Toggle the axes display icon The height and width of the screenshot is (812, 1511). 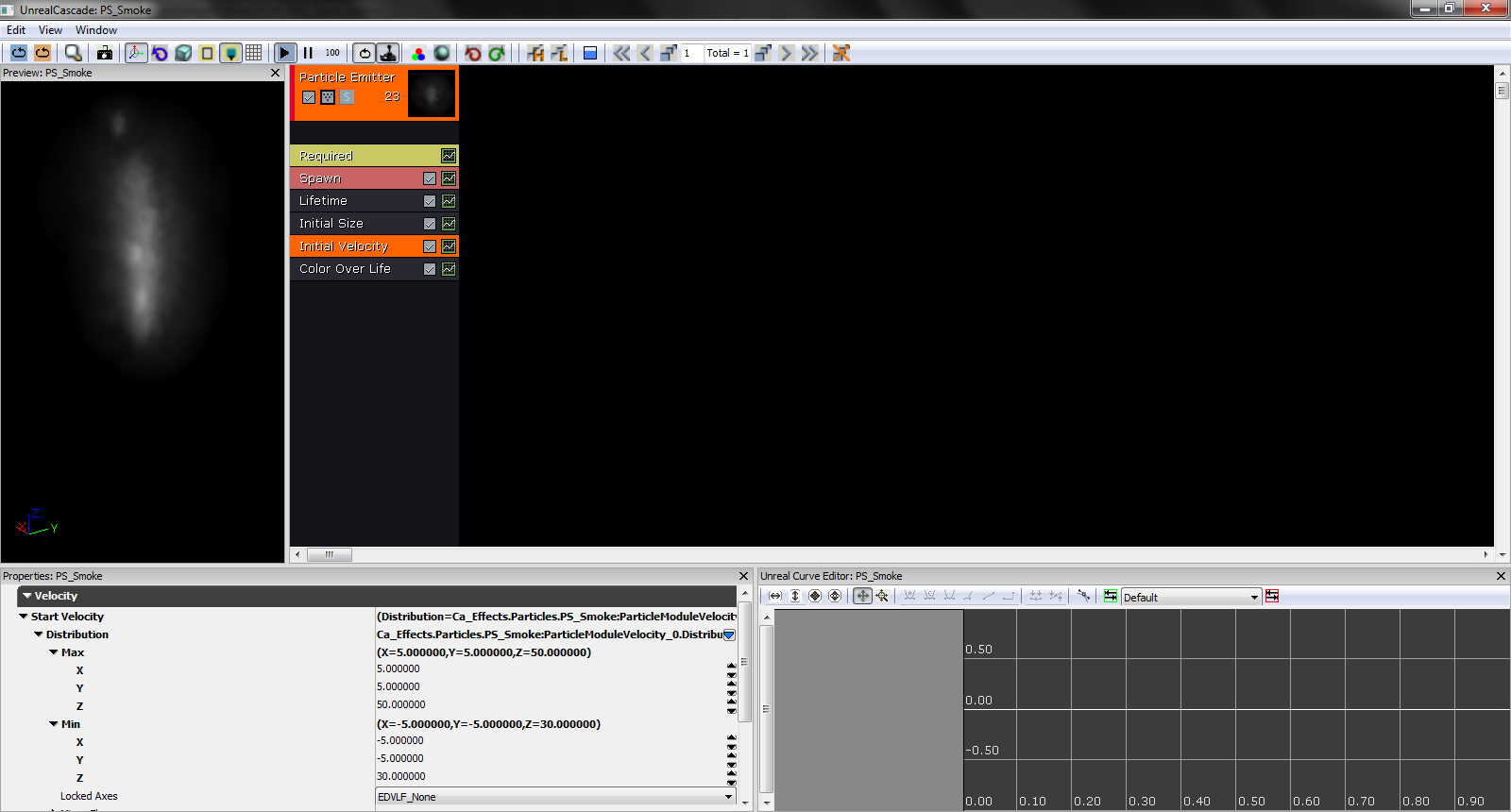tap(136, 53)
